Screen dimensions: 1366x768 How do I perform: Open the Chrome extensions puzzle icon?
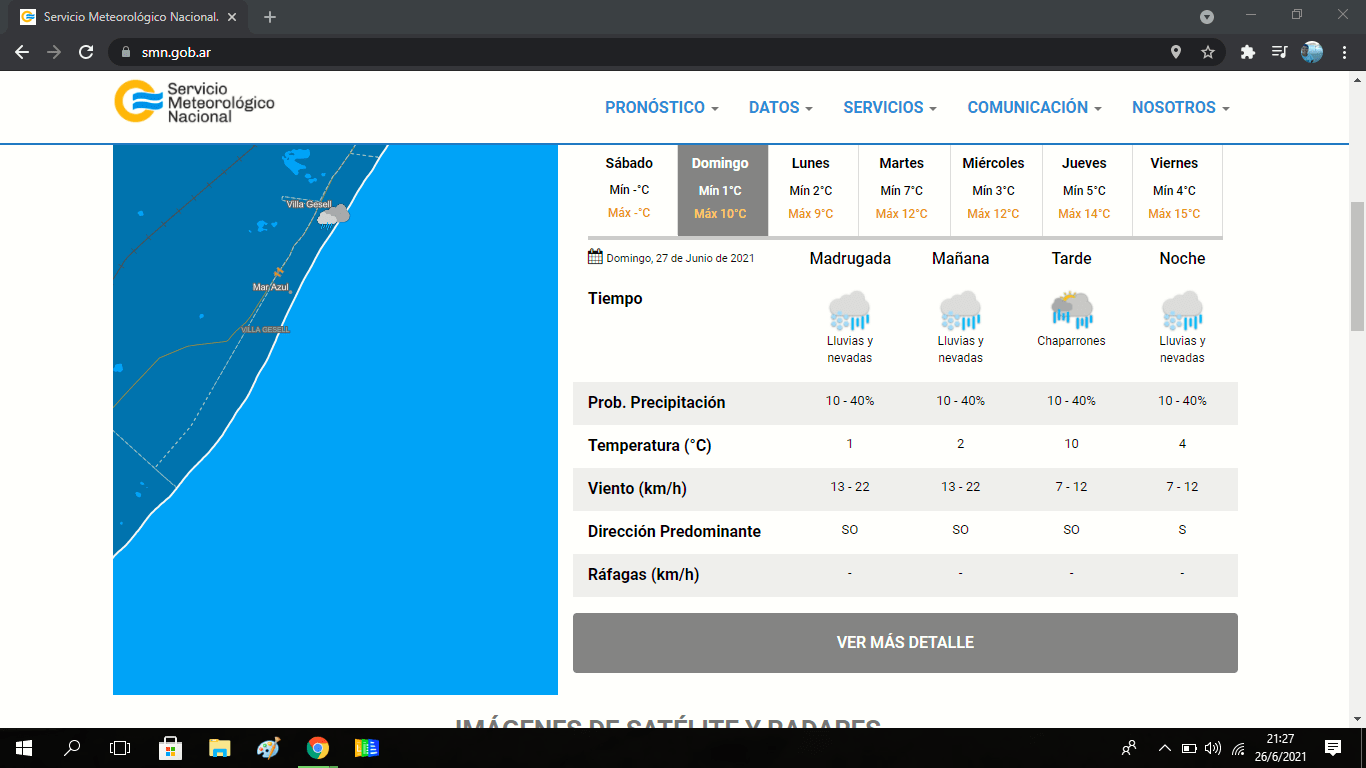[1247, 52]
